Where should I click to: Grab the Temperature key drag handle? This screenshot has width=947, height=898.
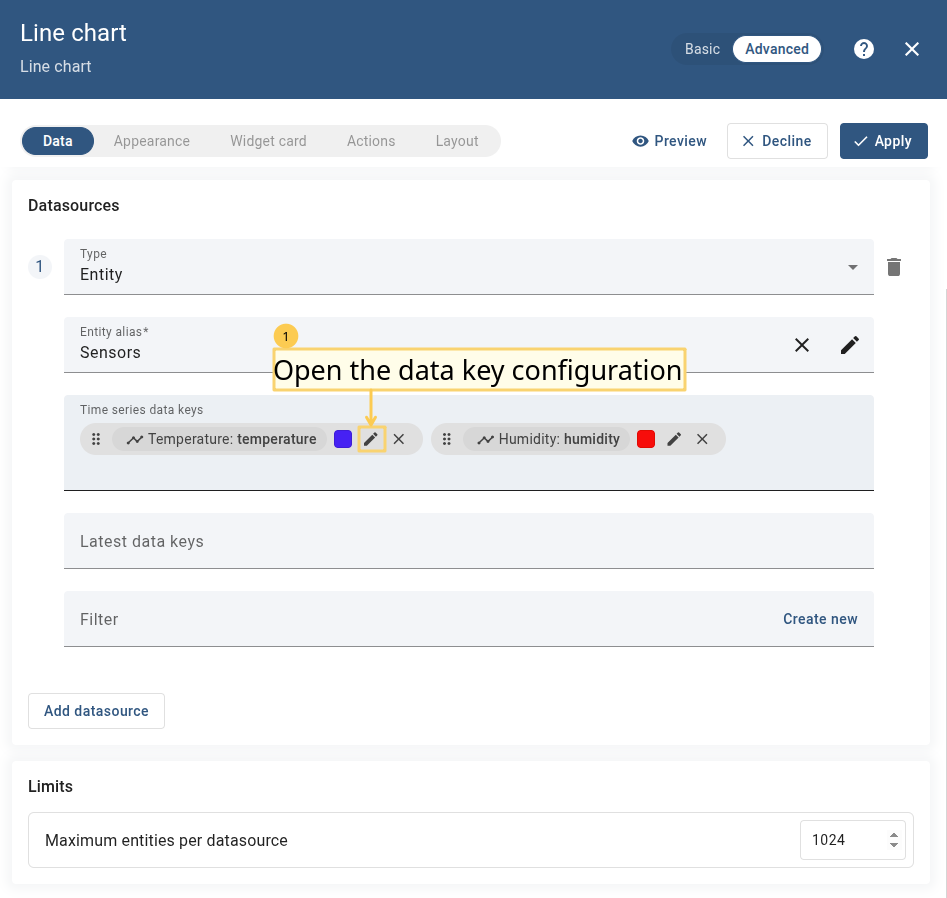tap(96, 439)
